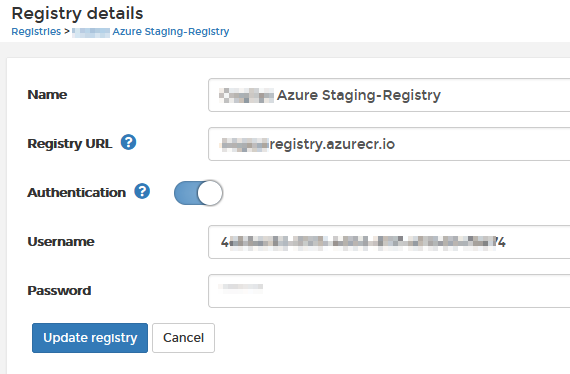Screen dimensions: 570x374
Task: Click the white knob of Authentication switch
Action: pos(210,193)
